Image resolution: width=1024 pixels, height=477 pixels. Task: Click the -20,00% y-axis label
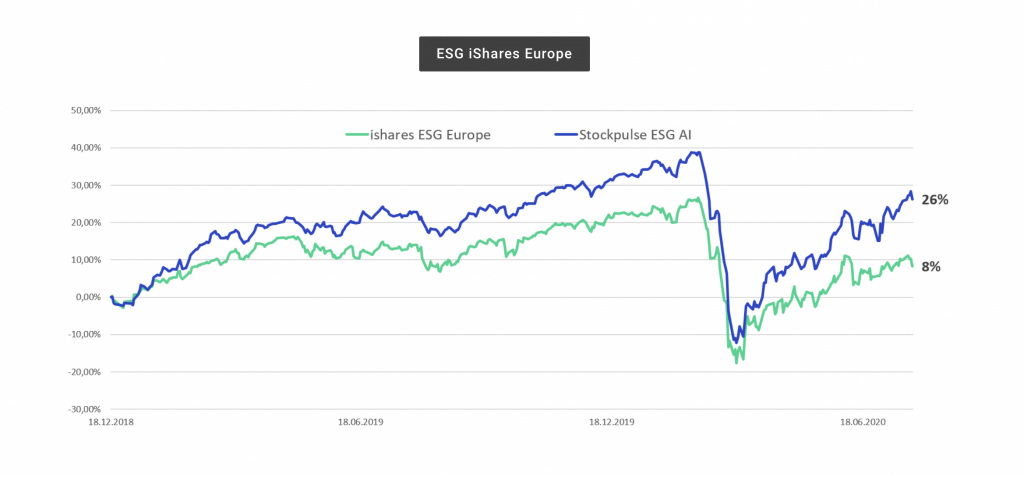click(x=83, y=372)
